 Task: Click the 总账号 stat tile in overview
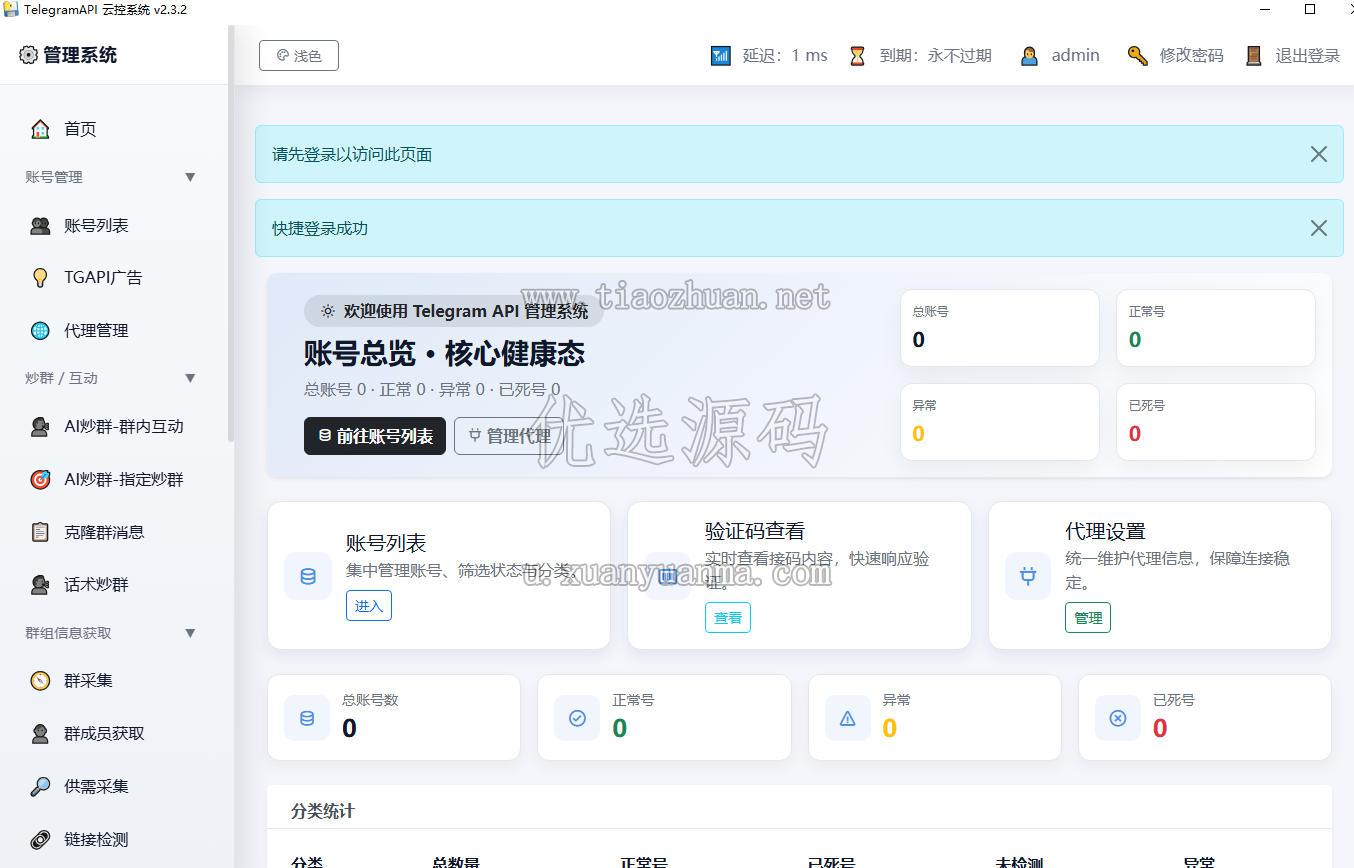coord(1000,328)
